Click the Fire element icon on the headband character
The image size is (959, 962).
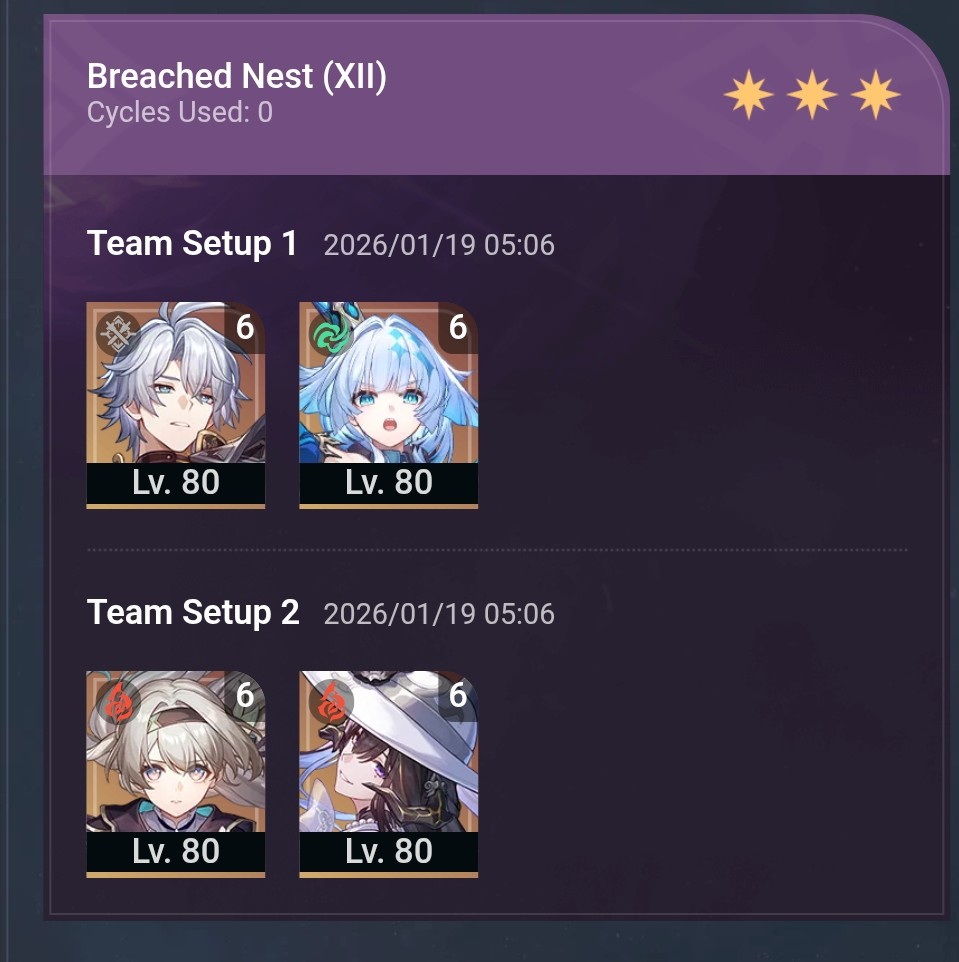(118, 703)
